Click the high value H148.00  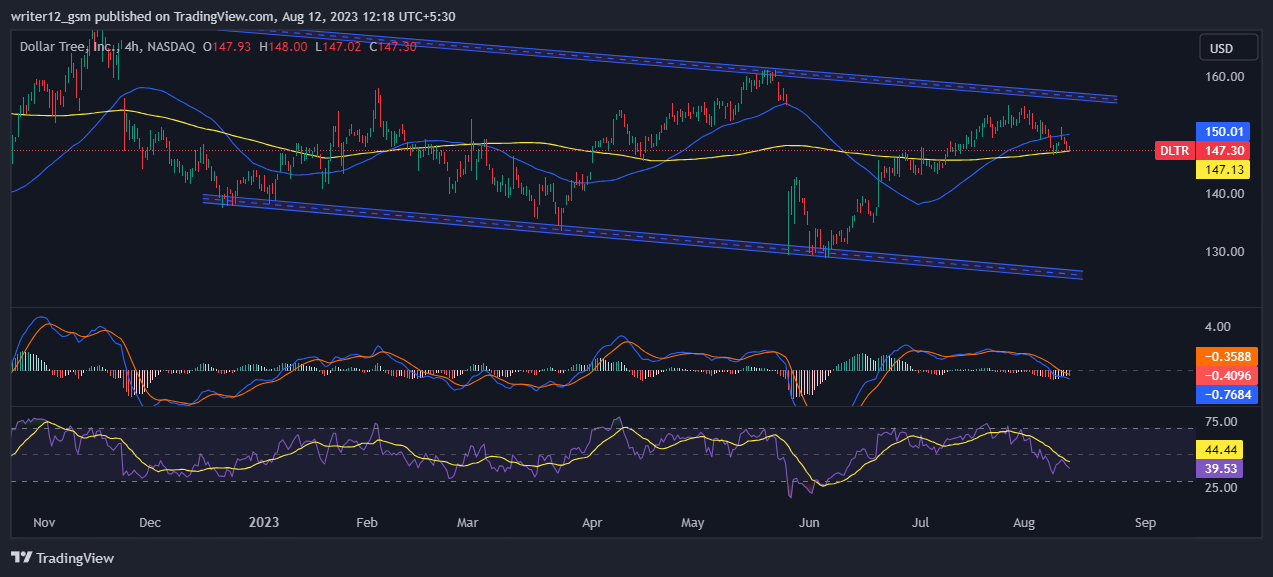click(x=282, y=46)
